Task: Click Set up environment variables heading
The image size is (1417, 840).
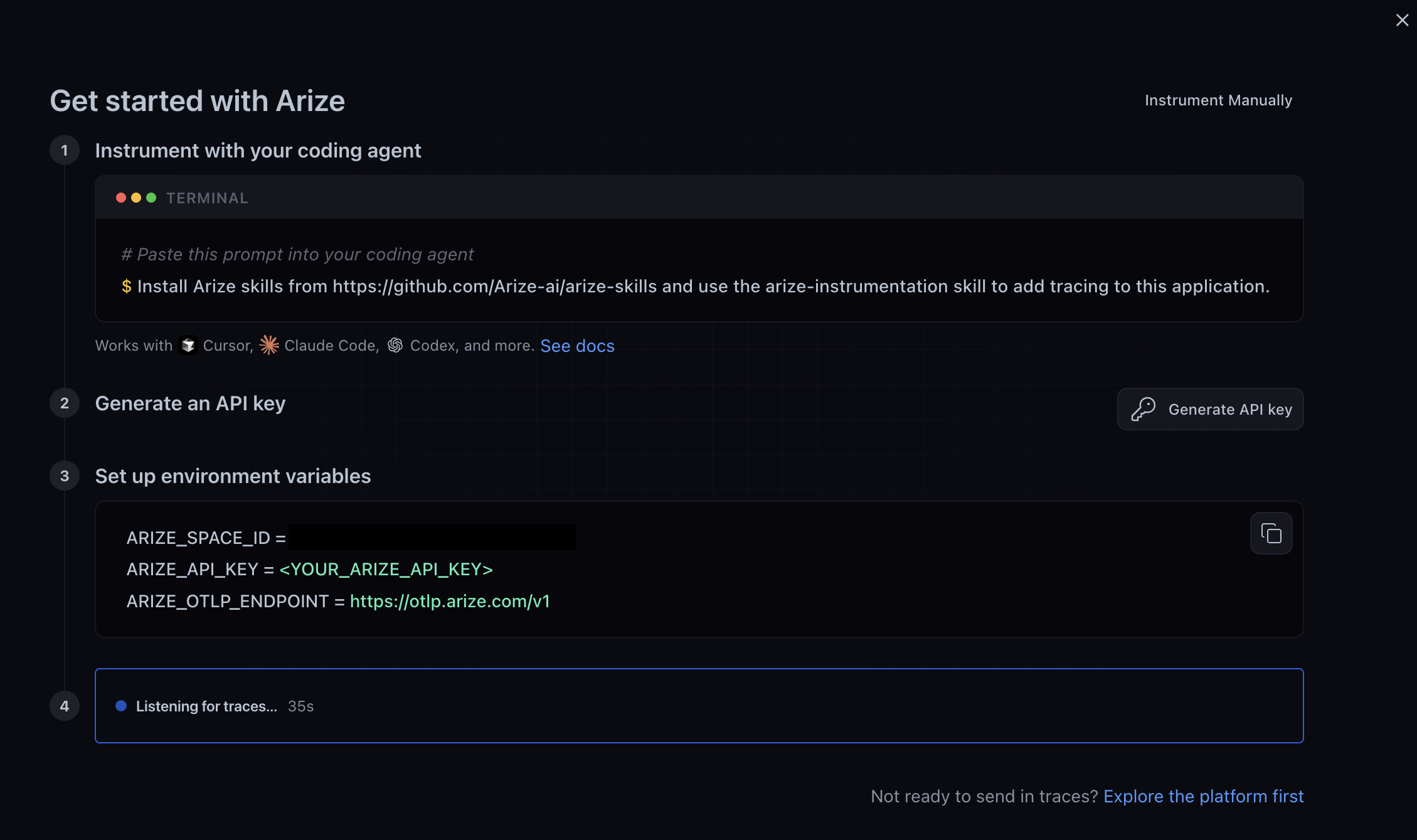Action: click(x=233, y=476)
